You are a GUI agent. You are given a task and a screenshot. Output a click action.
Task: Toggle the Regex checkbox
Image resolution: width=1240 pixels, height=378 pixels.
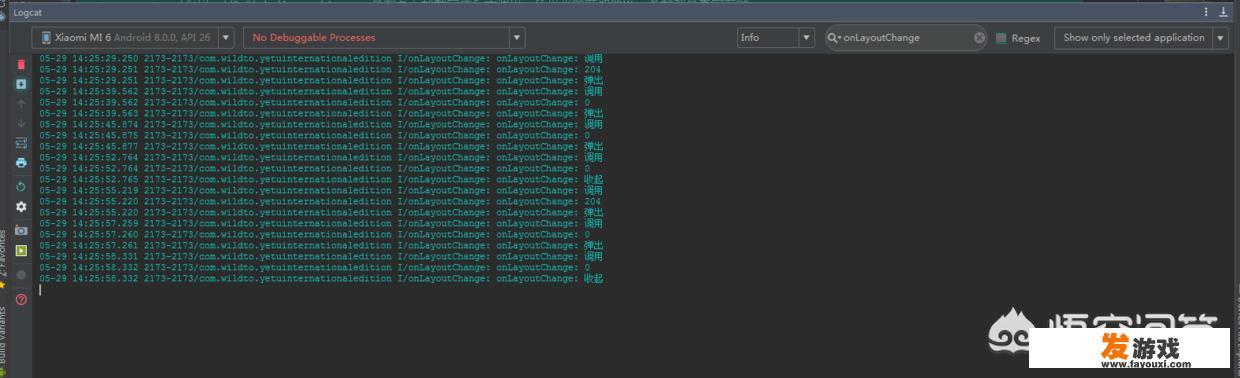point(1001,38)
